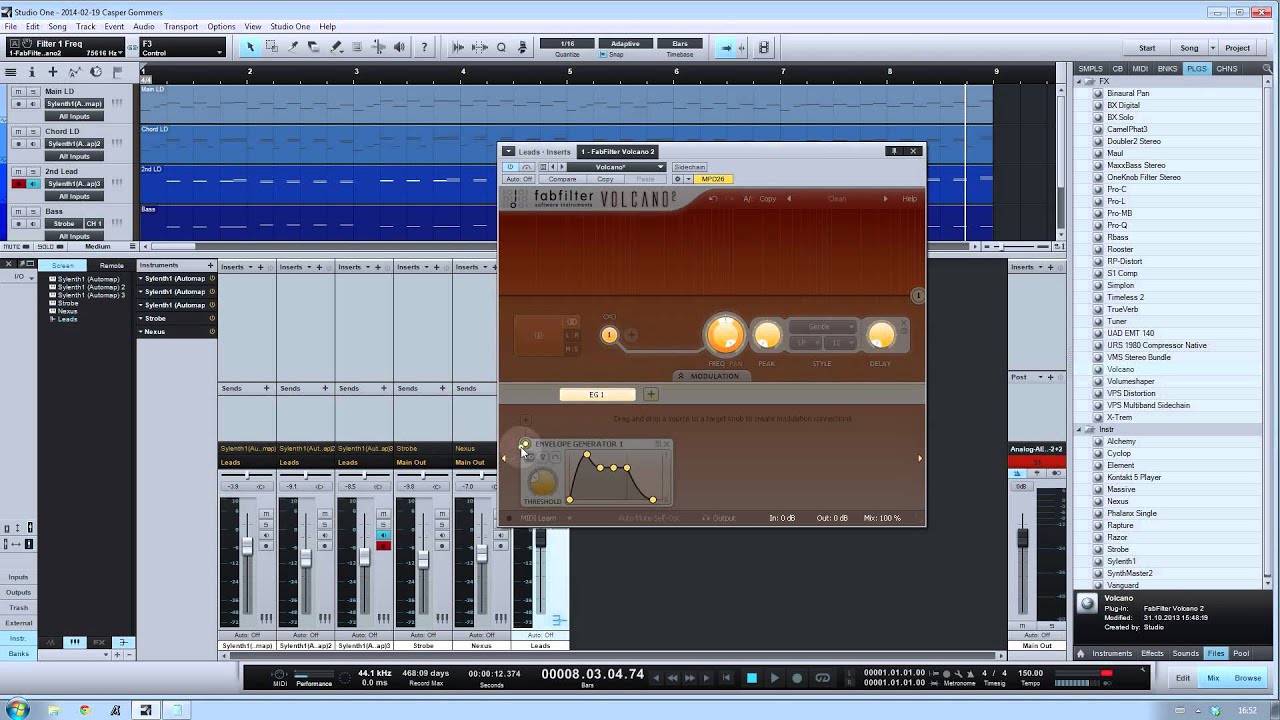Toggle the video player toolbar icon
Image resolution: width=1280 pixels, height=720 pixels.
click(x=764, y=47)
